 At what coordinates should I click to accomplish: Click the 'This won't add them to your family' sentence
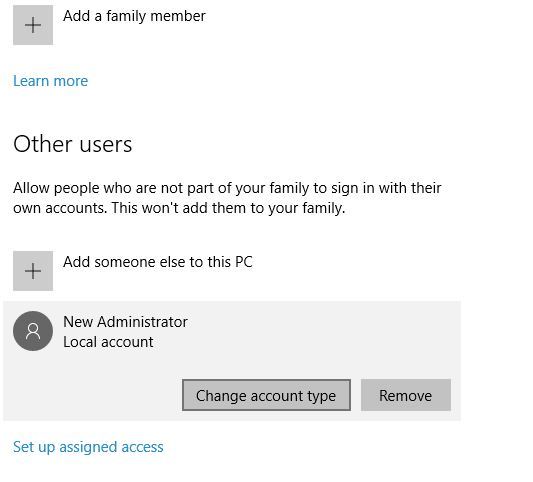point(228,208)
